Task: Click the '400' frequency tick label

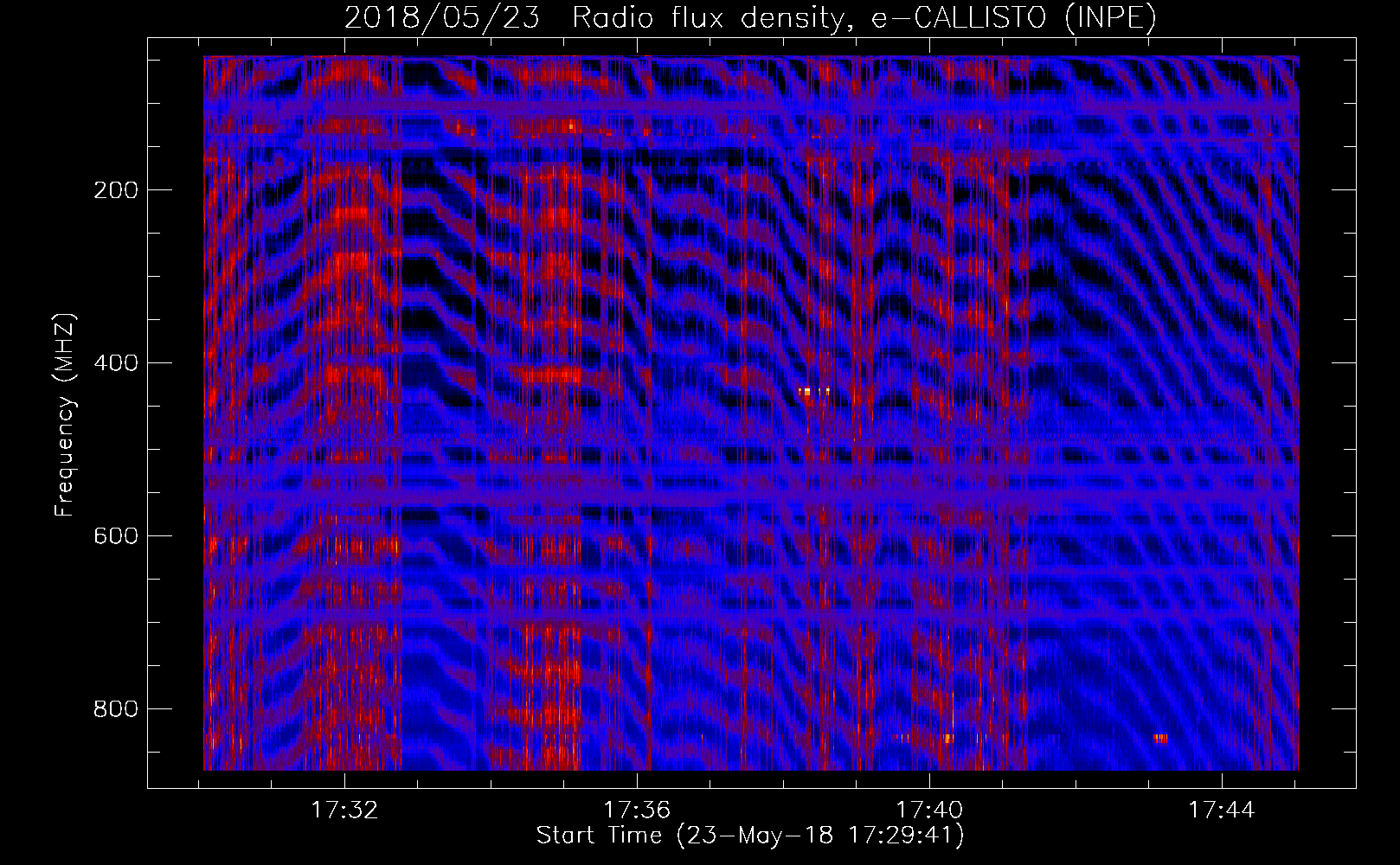Action: click(x=116, y=363)
